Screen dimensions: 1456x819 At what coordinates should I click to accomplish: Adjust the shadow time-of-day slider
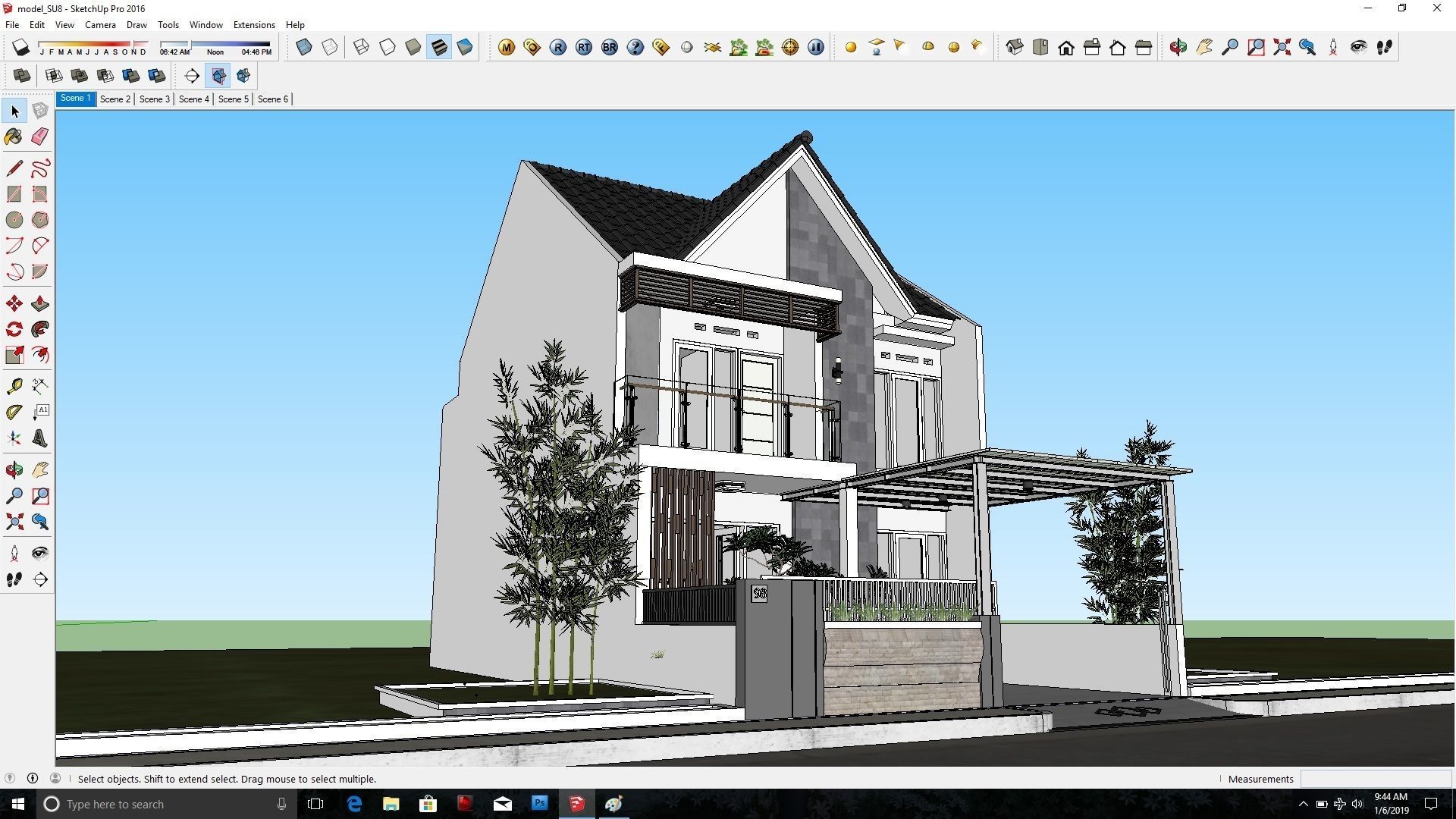click(215, 44)
